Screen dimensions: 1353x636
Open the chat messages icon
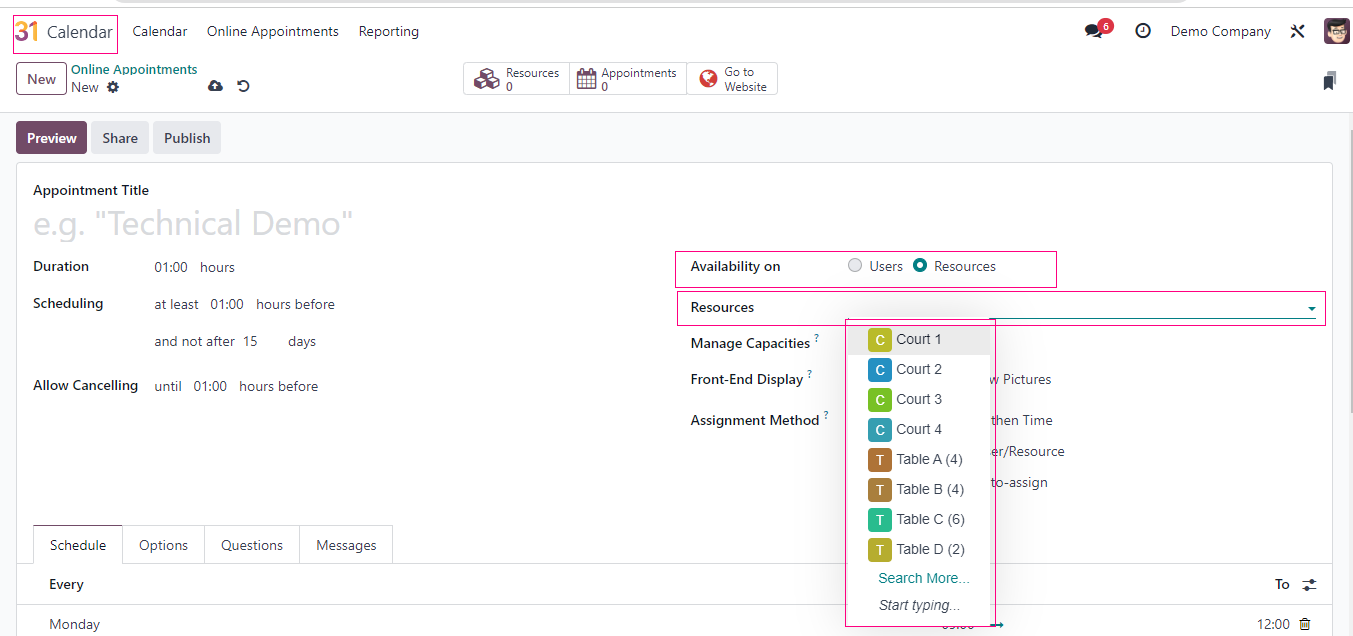pos(1094,31)
